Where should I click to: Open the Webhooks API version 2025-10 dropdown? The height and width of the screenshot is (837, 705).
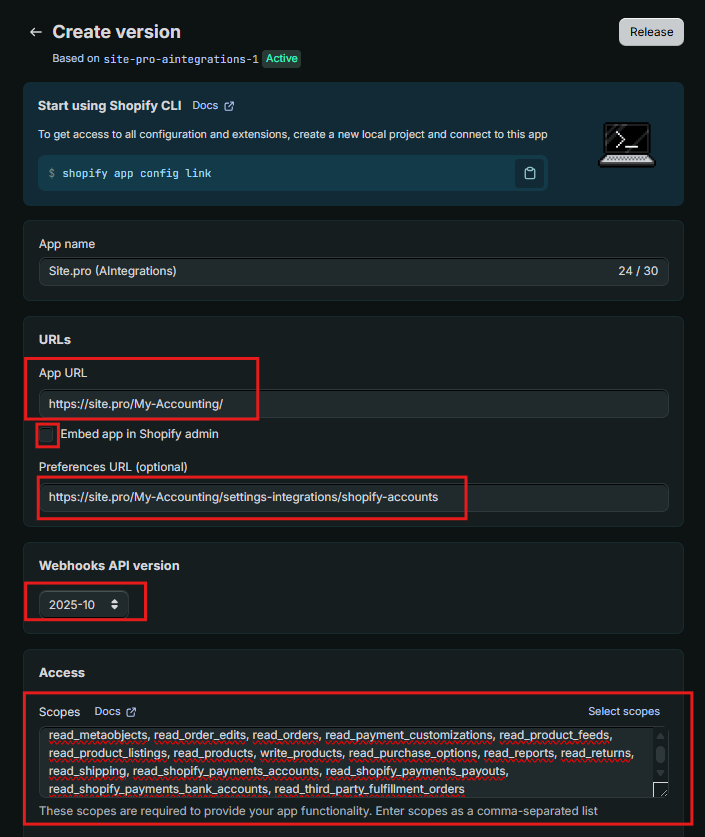point(84,604)
